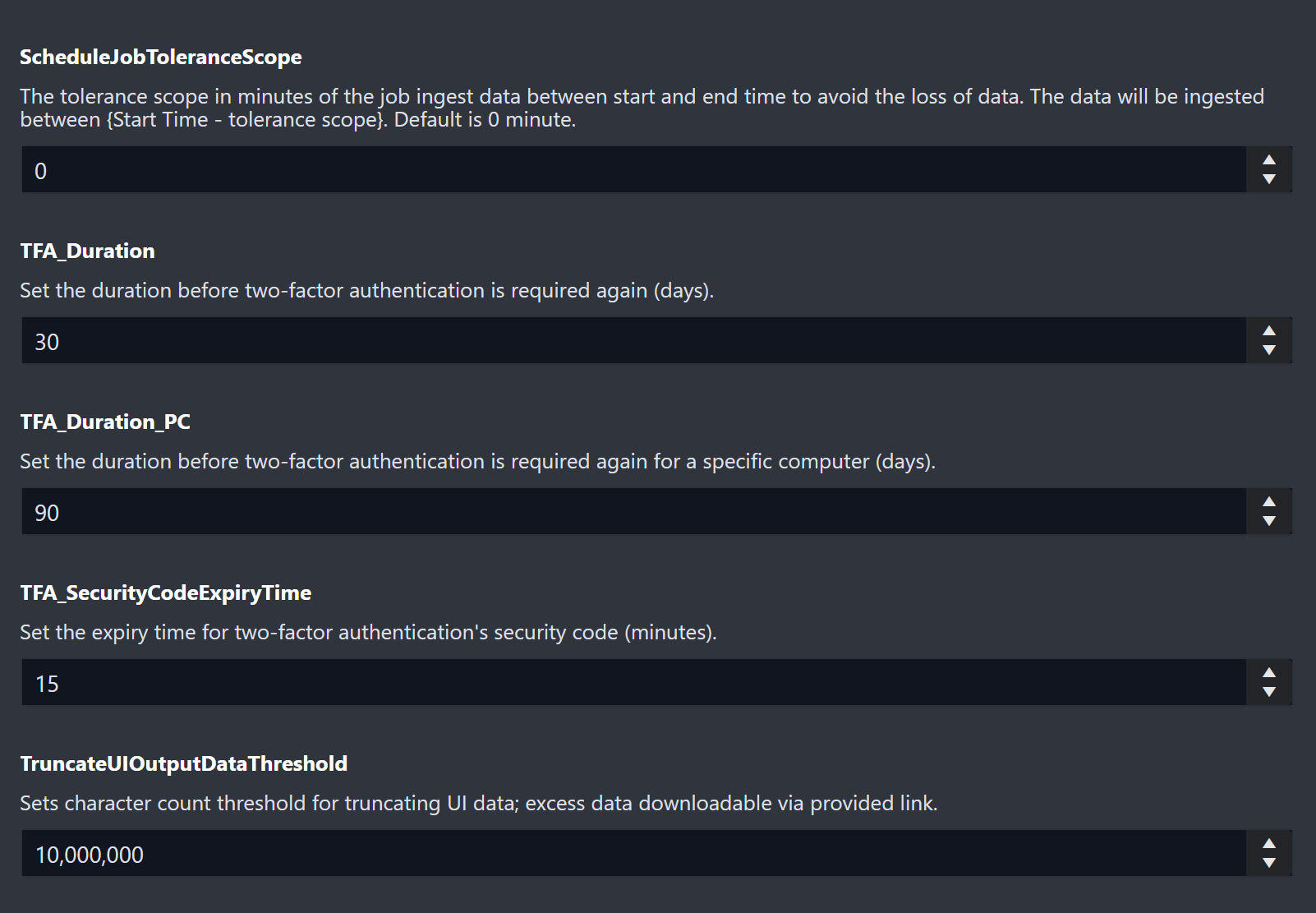The image size is (1316, 913).
Task: Select the TFA_Duration_PC number field
Action: coord(633,512)
